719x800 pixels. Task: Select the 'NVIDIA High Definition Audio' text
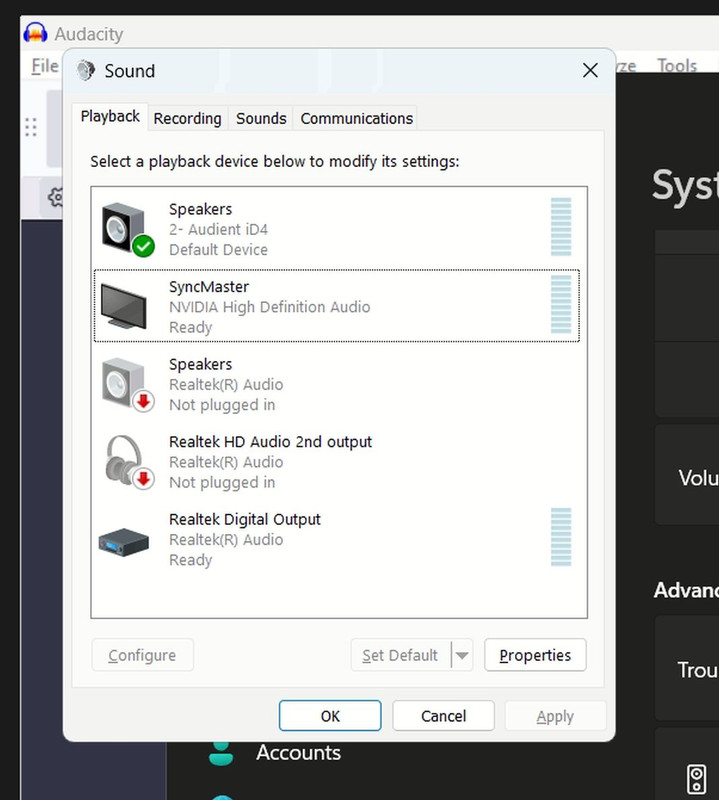269,307
